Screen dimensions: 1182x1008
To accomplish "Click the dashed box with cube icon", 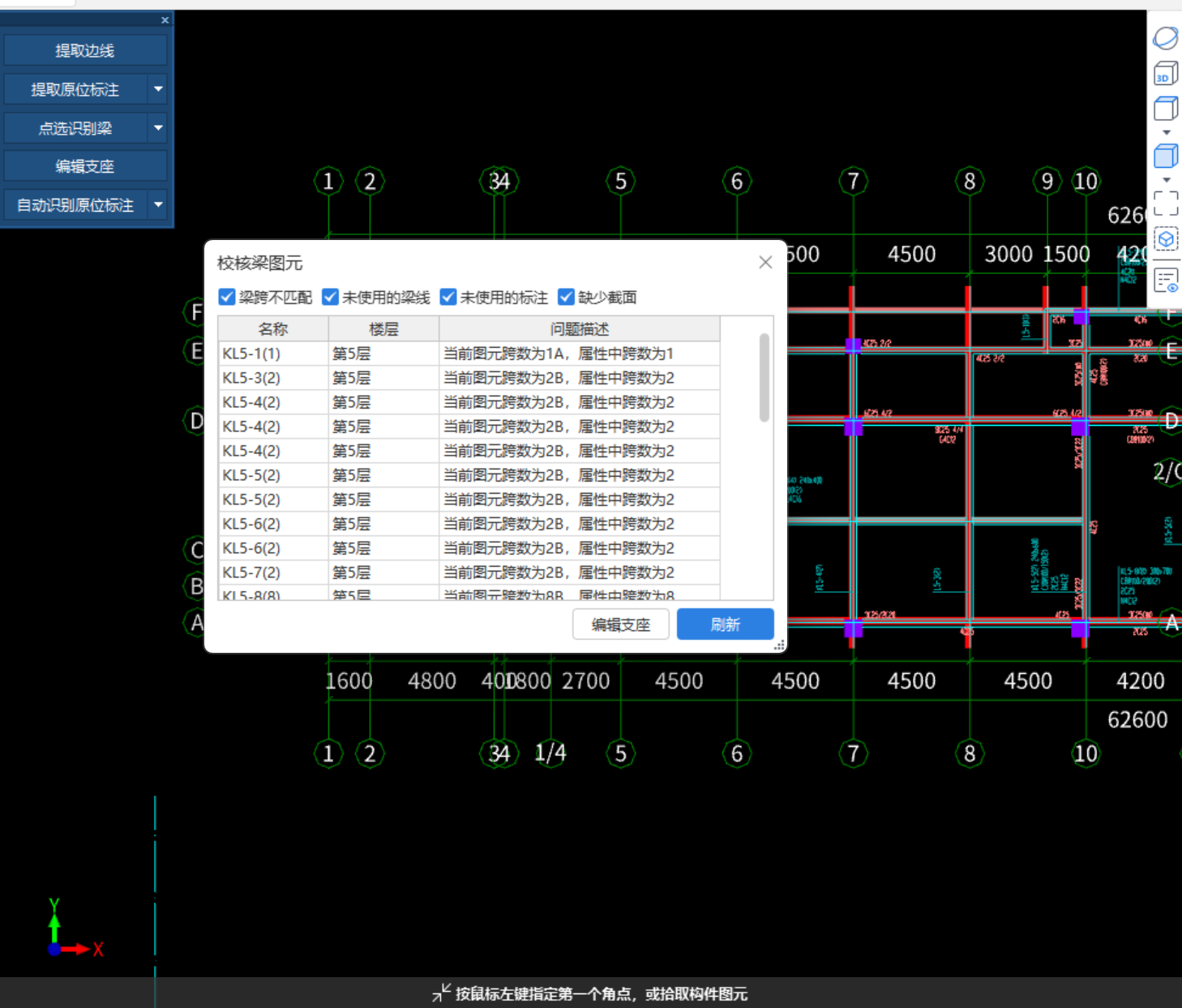I will click(1166, 239).
